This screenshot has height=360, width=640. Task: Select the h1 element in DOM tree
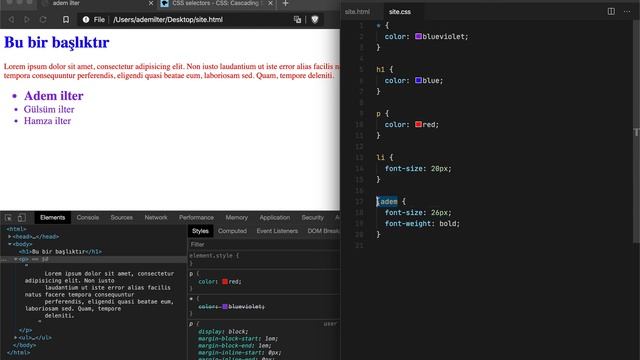click(x=60, y=252)
